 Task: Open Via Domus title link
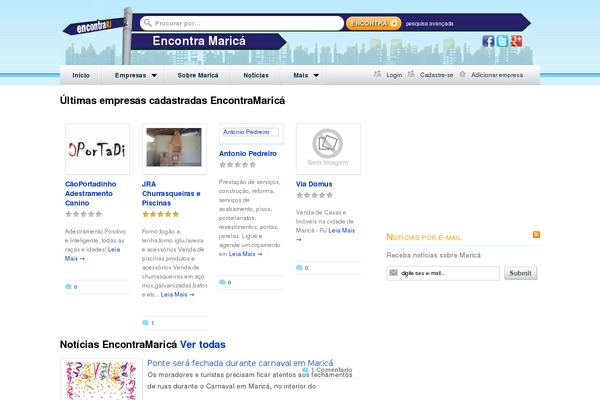[x=314, y=184]
